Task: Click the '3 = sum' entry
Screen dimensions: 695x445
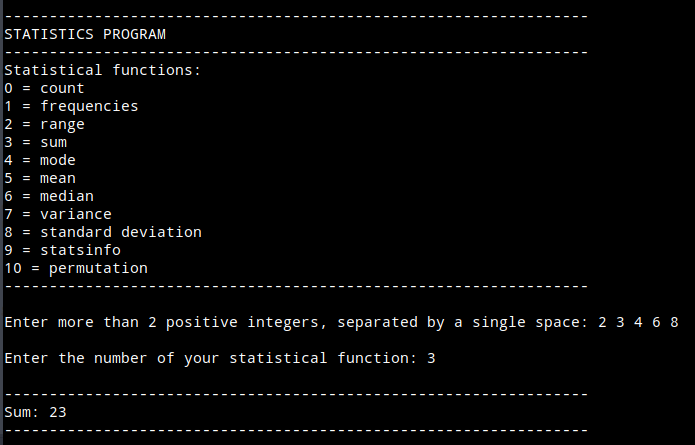Action: click(36, 142)
